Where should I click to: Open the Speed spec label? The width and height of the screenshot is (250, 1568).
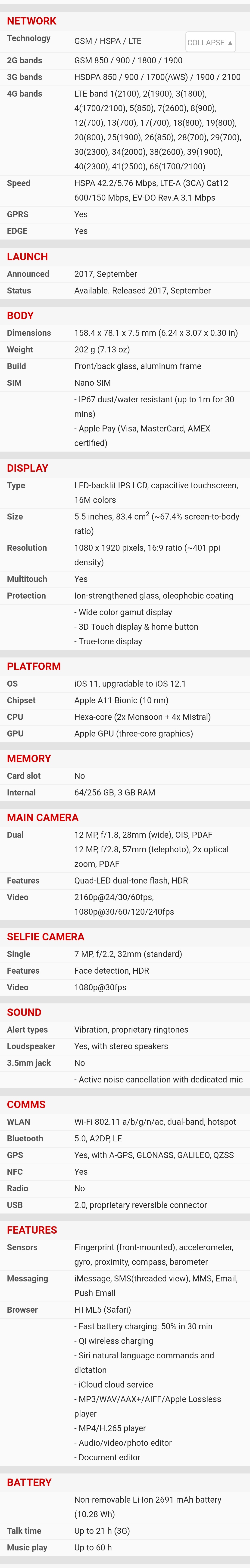[x=18, y=183]
